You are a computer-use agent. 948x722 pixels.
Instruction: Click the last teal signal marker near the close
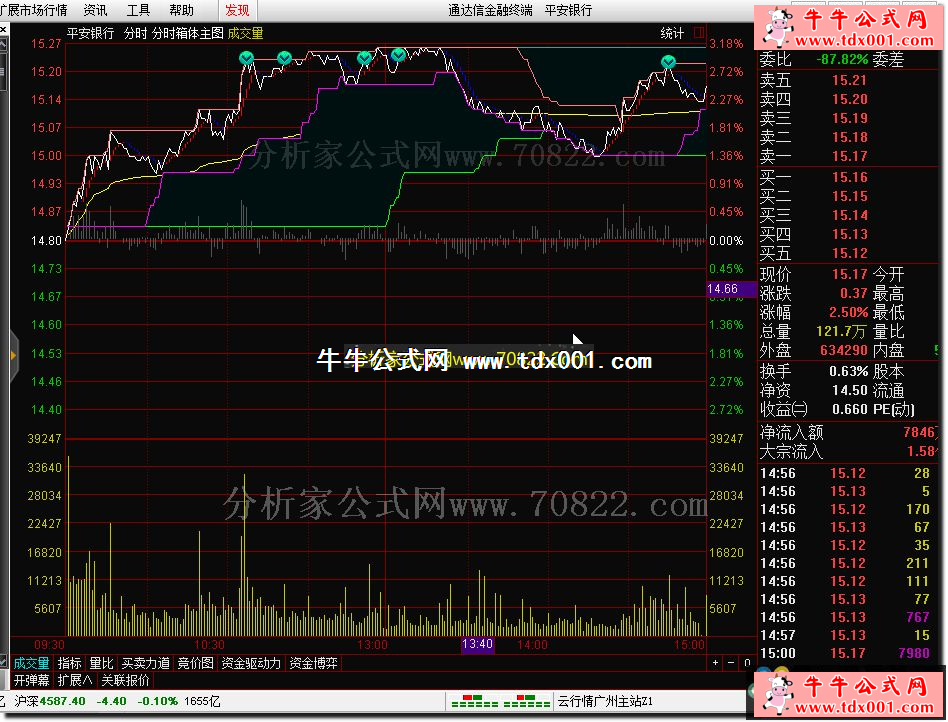(x=668, y=62)
